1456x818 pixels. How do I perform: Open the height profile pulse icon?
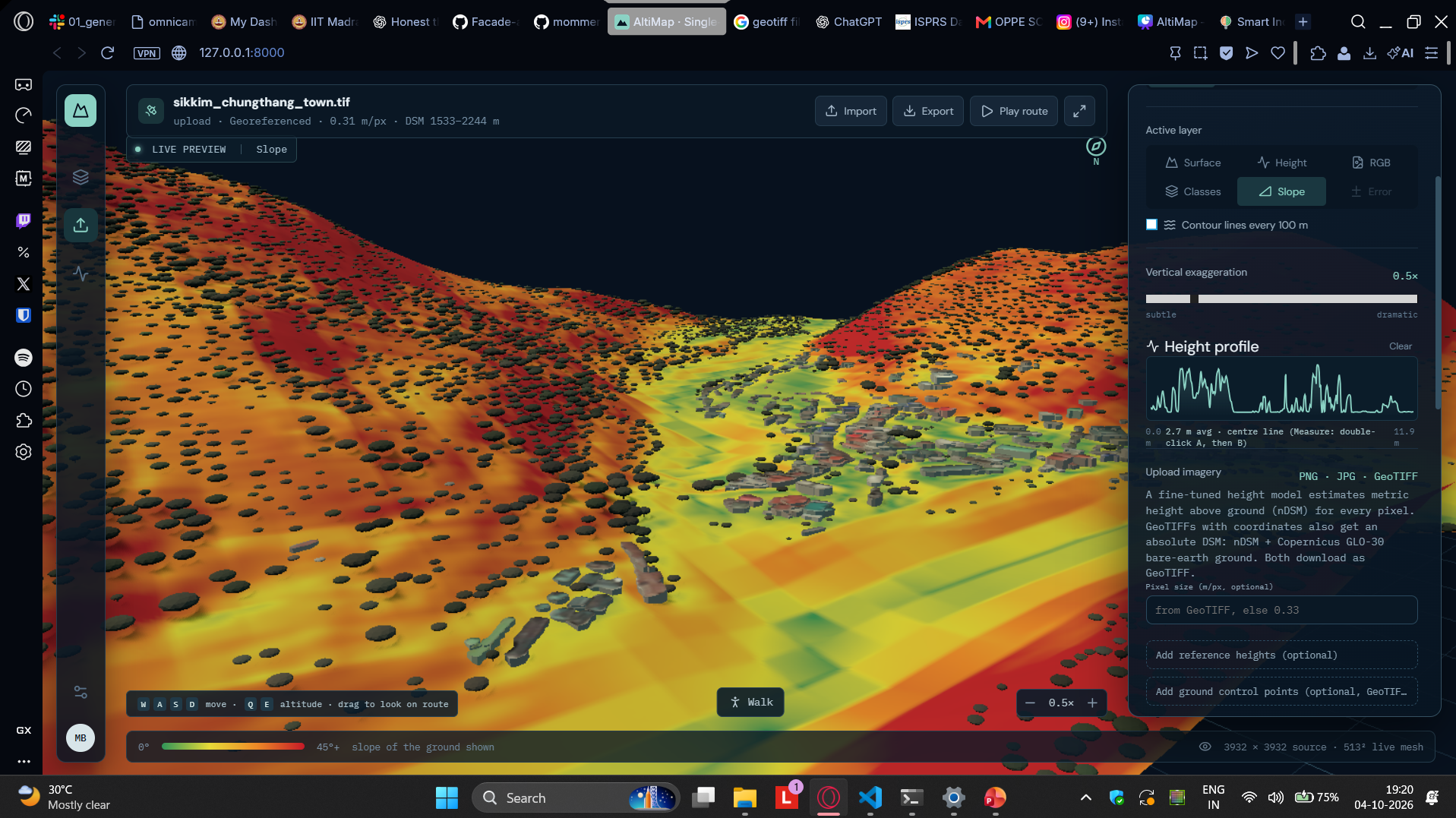coord(81,273)
